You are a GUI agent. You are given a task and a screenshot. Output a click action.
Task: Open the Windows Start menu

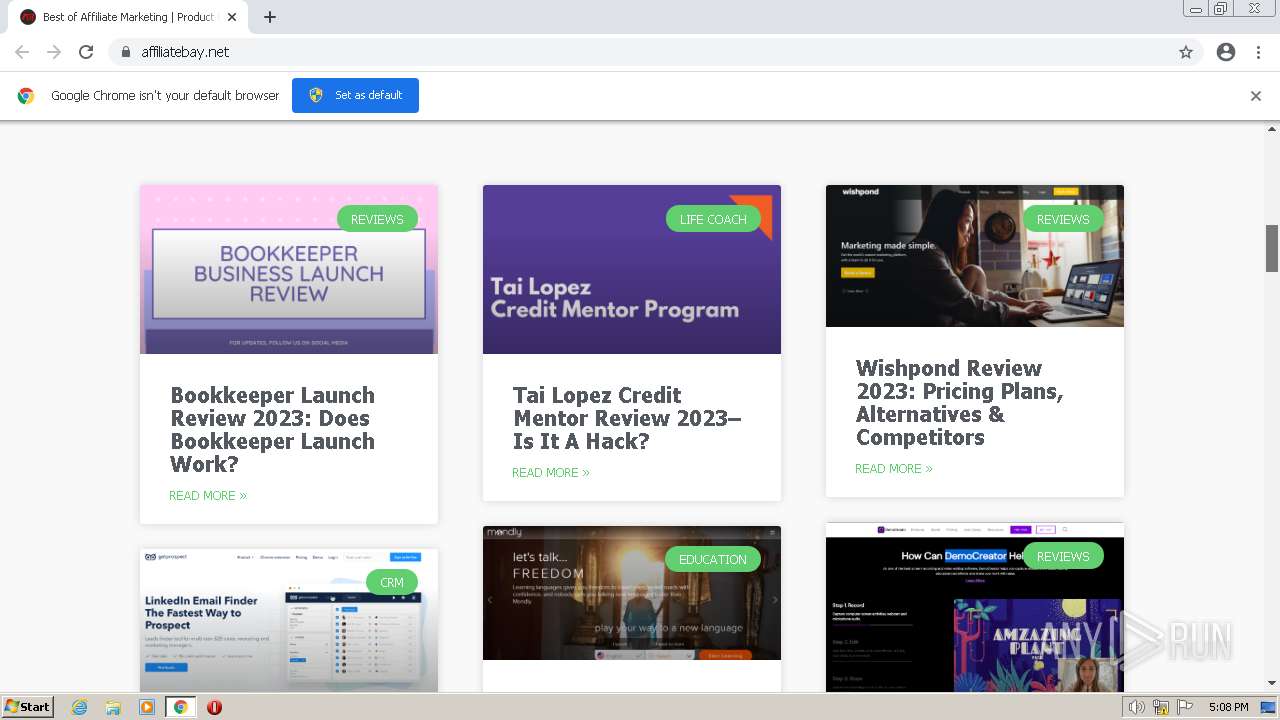click(27, 707)
